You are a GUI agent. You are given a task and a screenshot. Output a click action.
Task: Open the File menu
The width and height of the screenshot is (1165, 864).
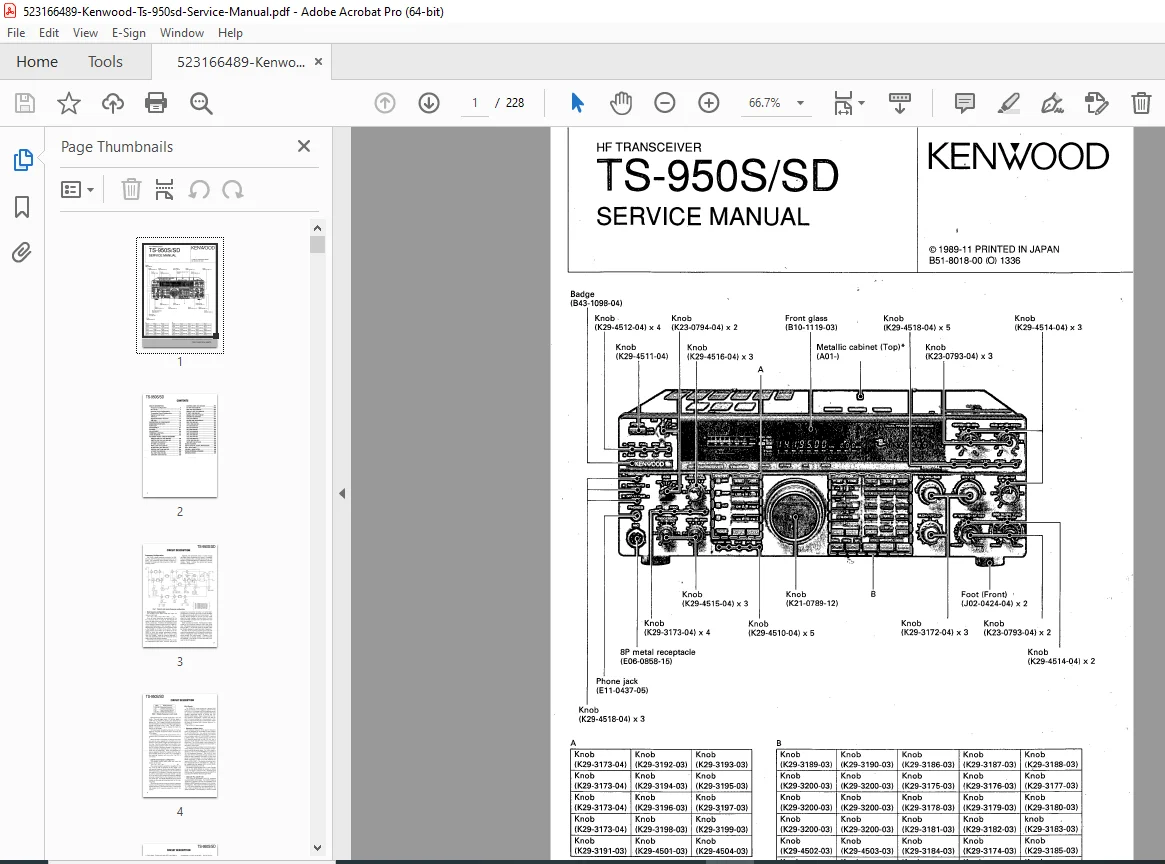16,33
